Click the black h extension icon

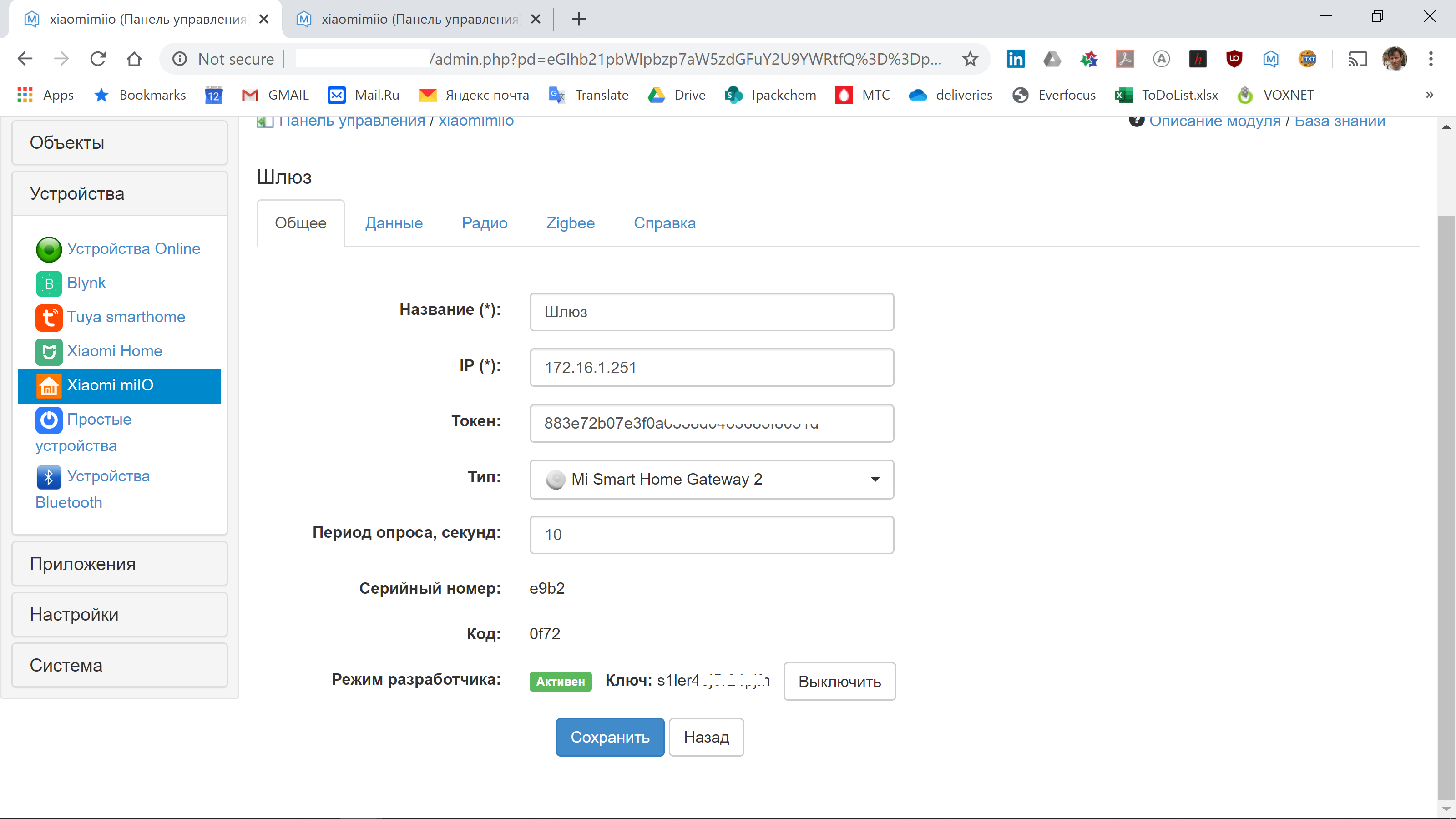point(1198,59)
